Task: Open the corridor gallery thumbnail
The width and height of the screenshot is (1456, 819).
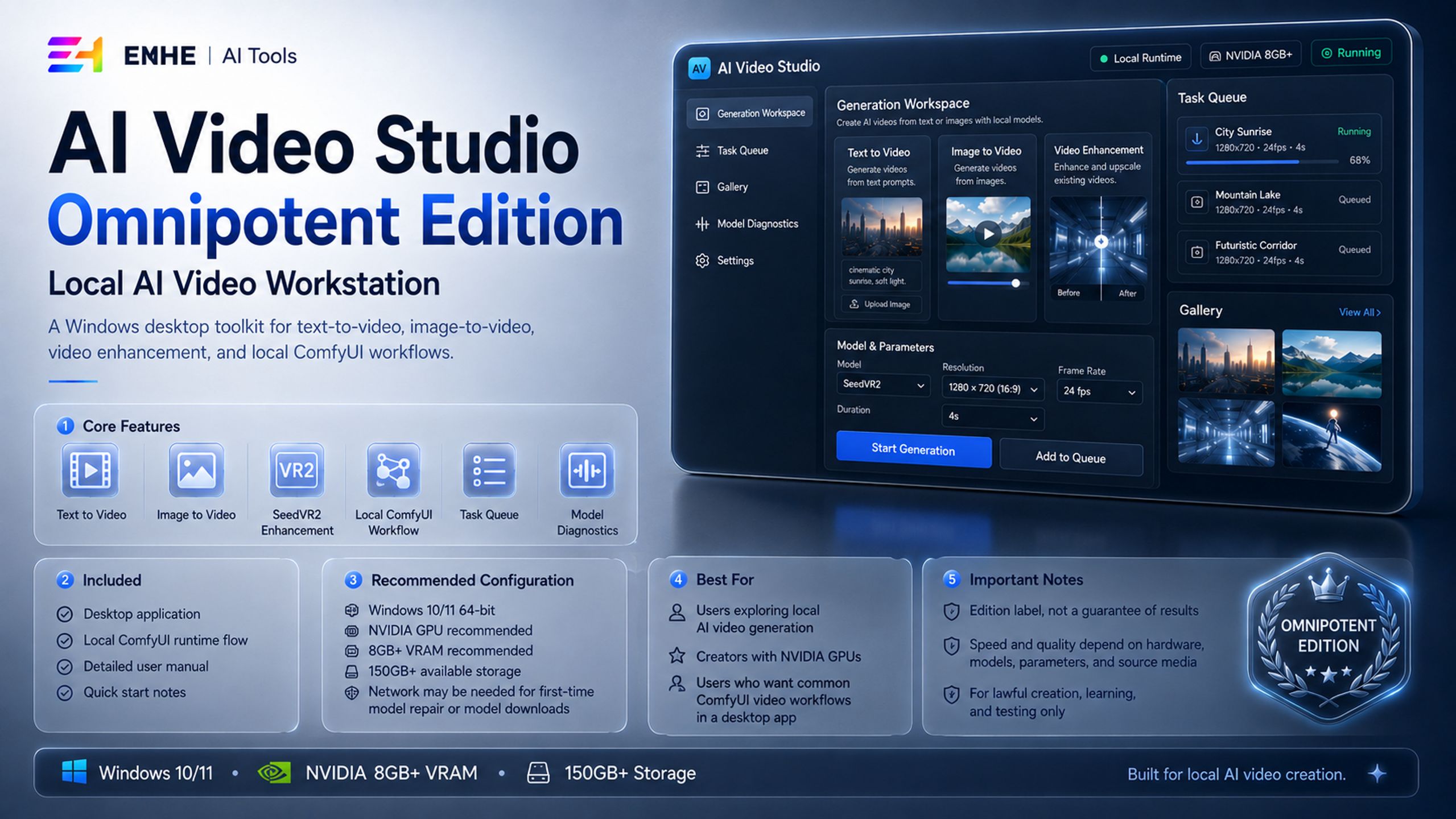Action: tap(1226, 432)
